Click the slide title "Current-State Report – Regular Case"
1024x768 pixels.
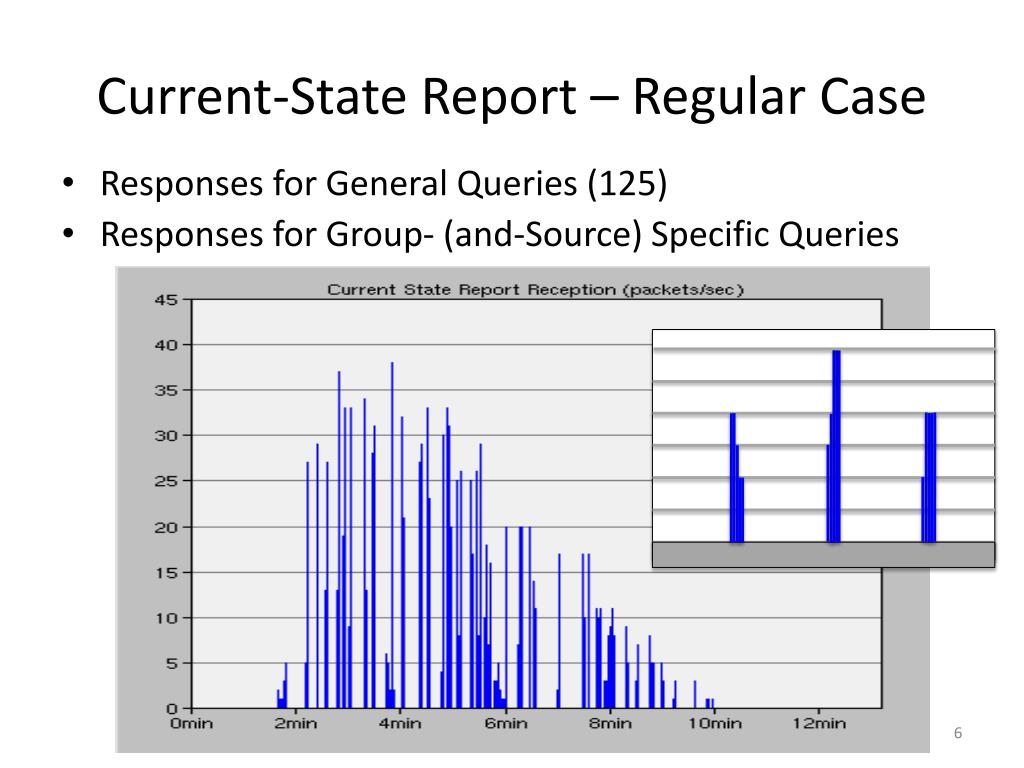pos(511,97)
